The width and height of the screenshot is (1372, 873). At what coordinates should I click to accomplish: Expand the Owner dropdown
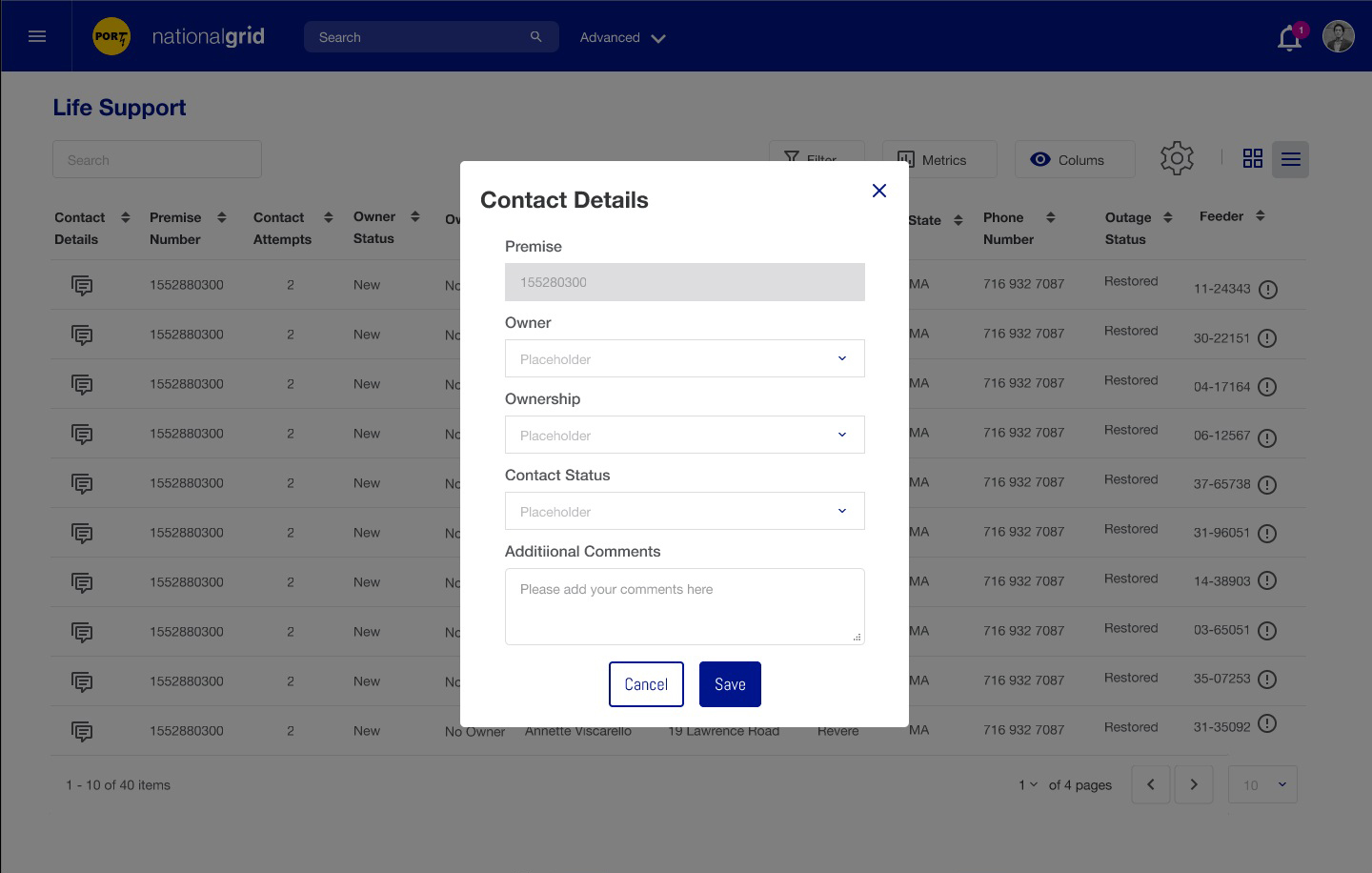click(x=684, y=358)
